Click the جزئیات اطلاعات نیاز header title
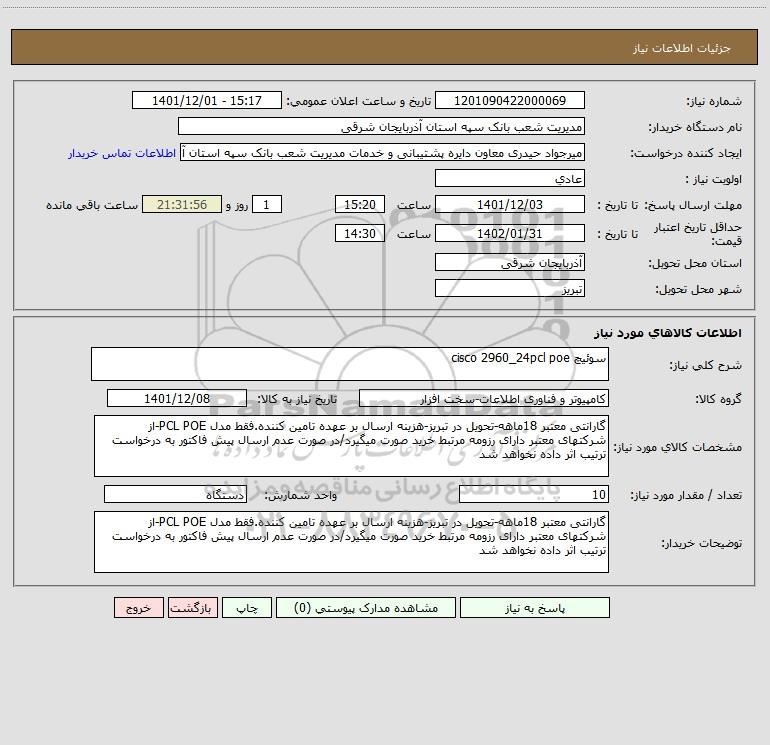Viewport: 770px width, 745px height. pyautogui.click(x=682, y=48)
